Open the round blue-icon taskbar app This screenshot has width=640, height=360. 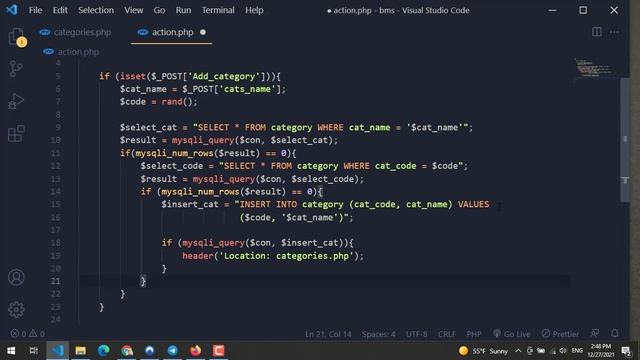(x=150, y=351)
